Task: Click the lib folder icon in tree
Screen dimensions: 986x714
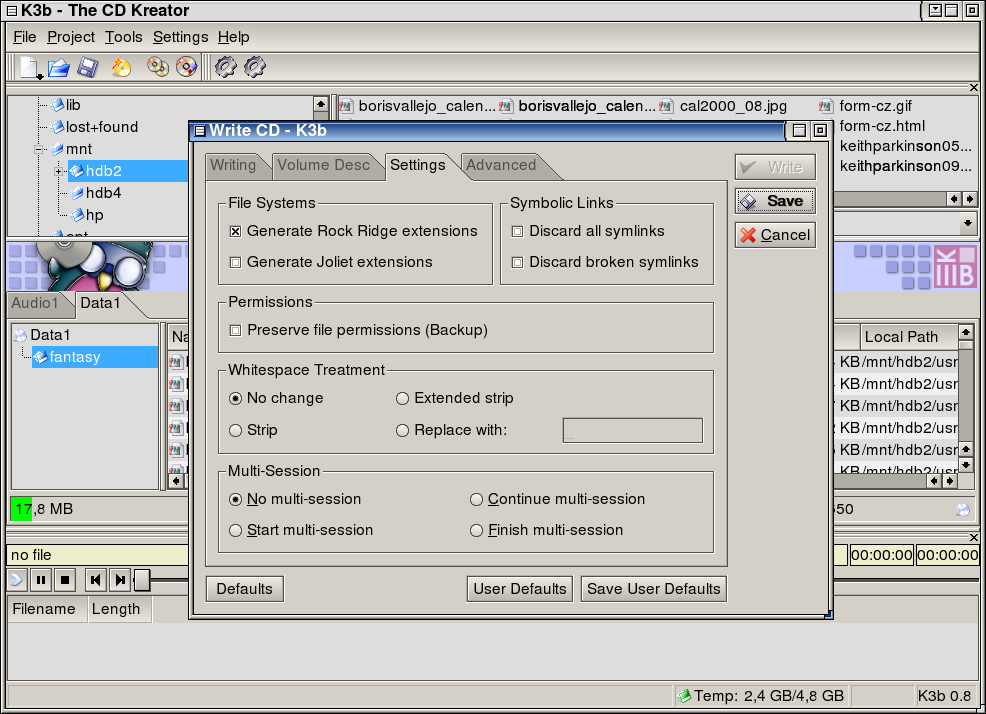Action: click(57, 104)
